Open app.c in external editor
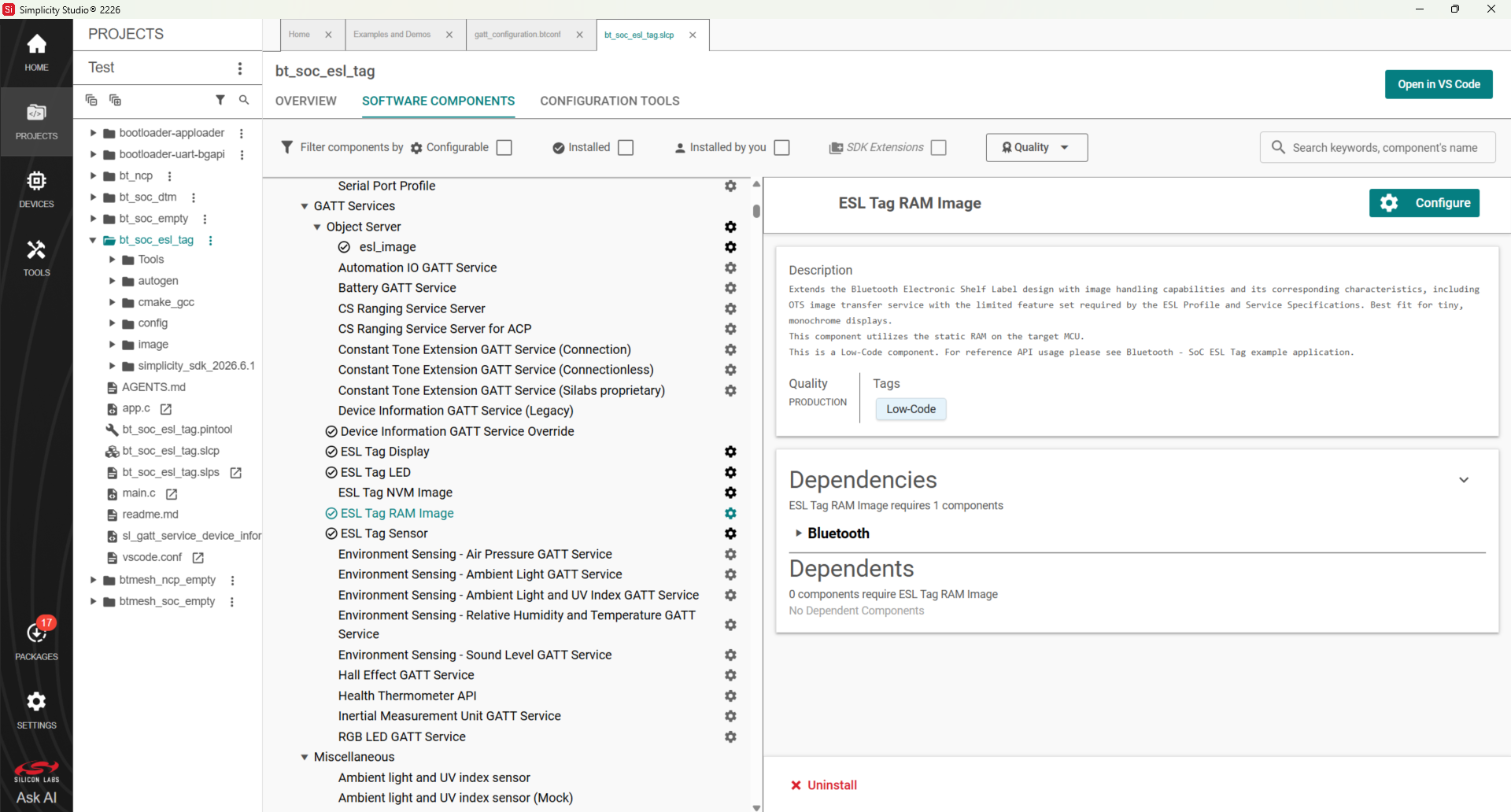1511x812 pixels. click(166, 409)
